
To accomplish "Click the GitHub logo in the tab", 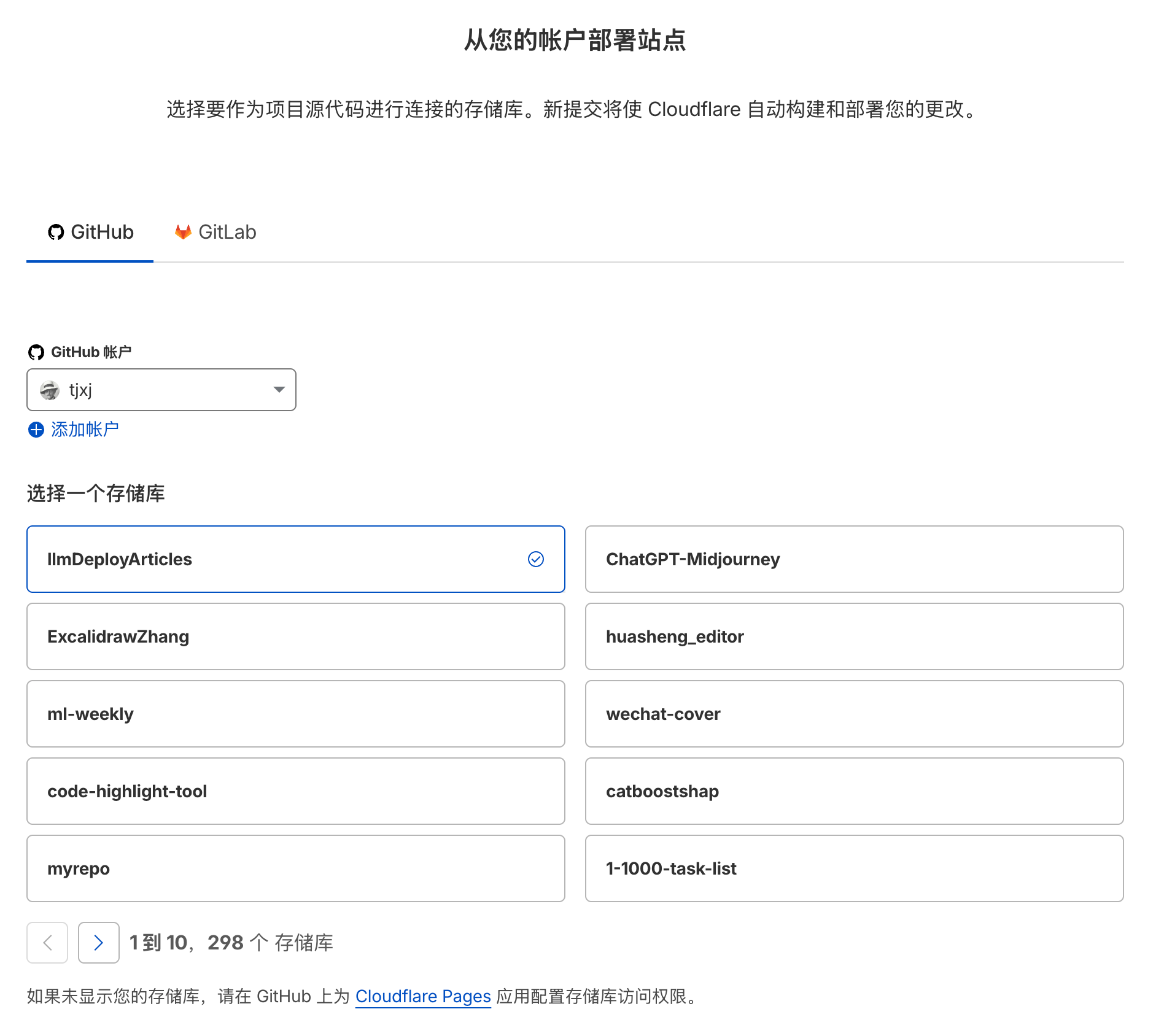I will click(56, 232).
